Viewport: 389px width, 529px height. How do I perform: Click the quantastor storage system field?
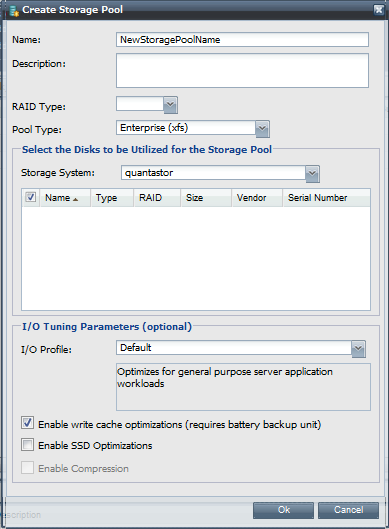[x=213, y=173]
